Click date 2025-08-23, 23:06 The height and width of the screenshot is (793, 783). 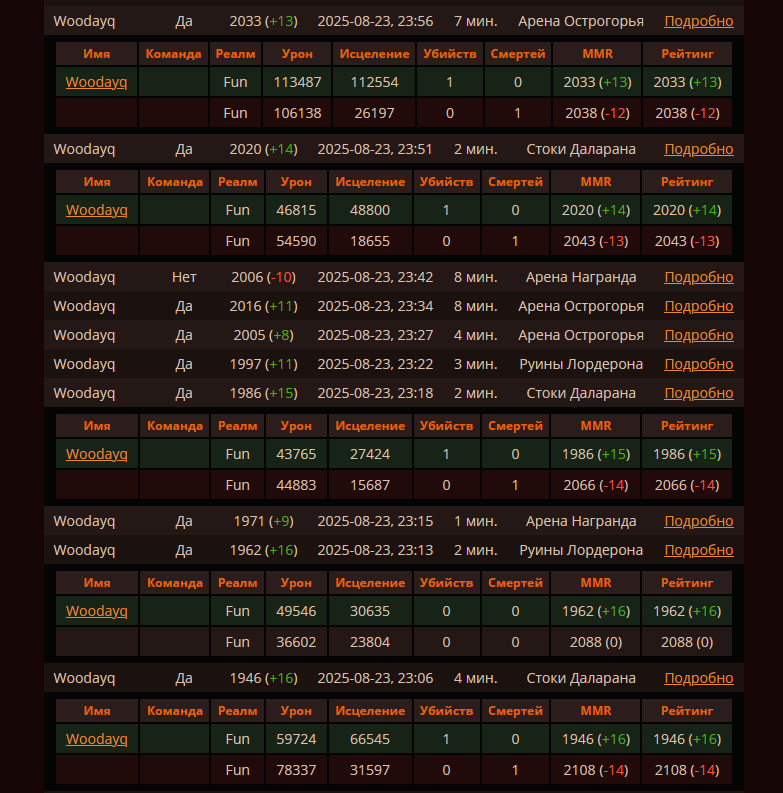(375, 678)
